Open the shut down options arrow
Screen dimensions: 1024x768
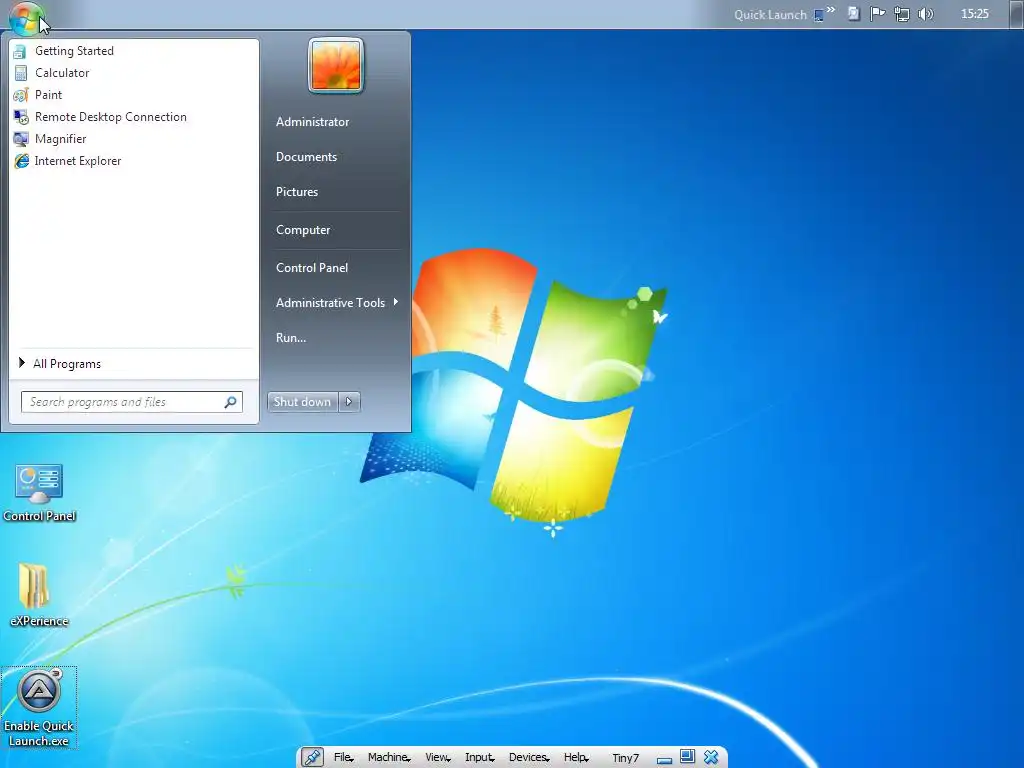[x=349, y=402]
